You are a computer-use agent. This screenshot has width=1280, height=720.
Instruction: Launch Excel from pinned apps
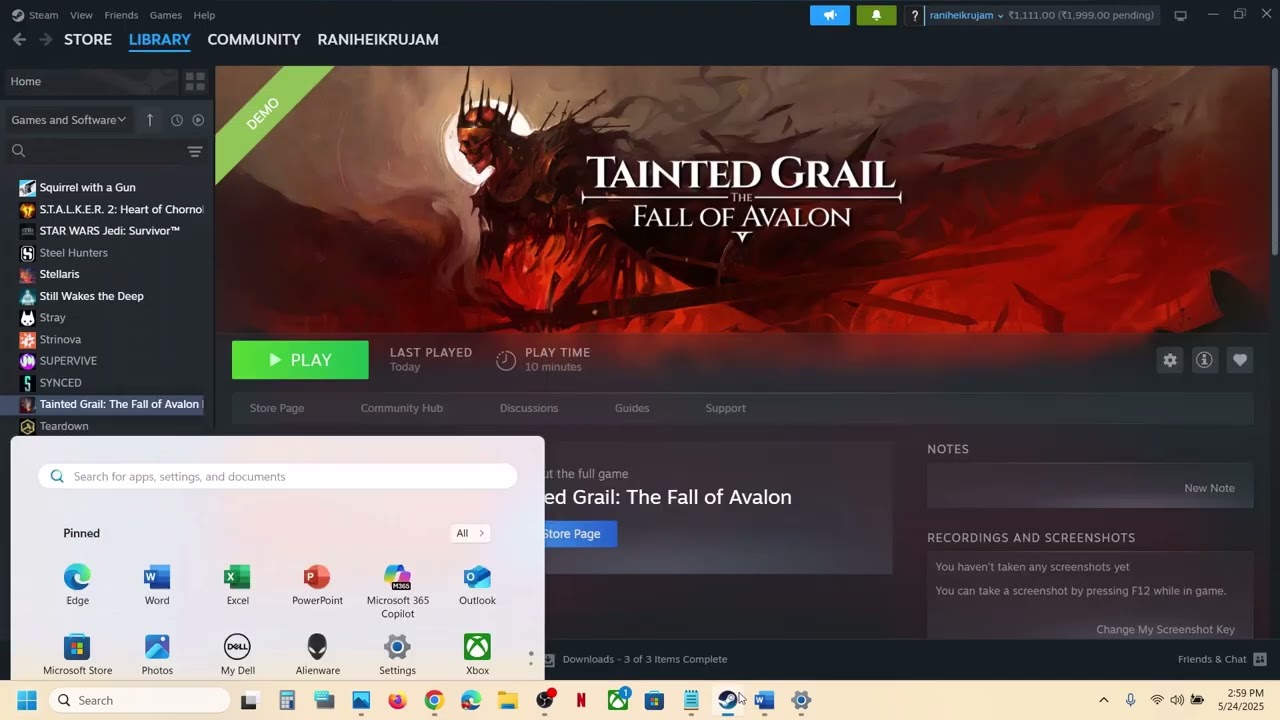(x=237, y=585)
